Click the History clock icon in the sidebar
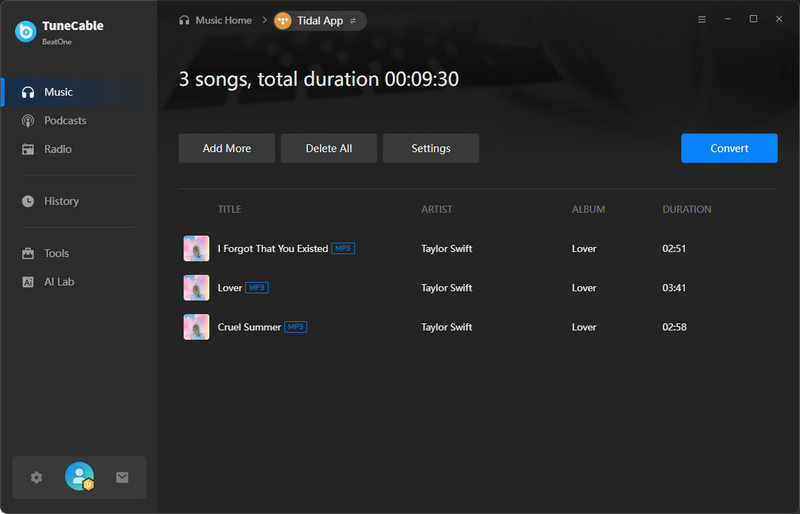 [28, 201]
